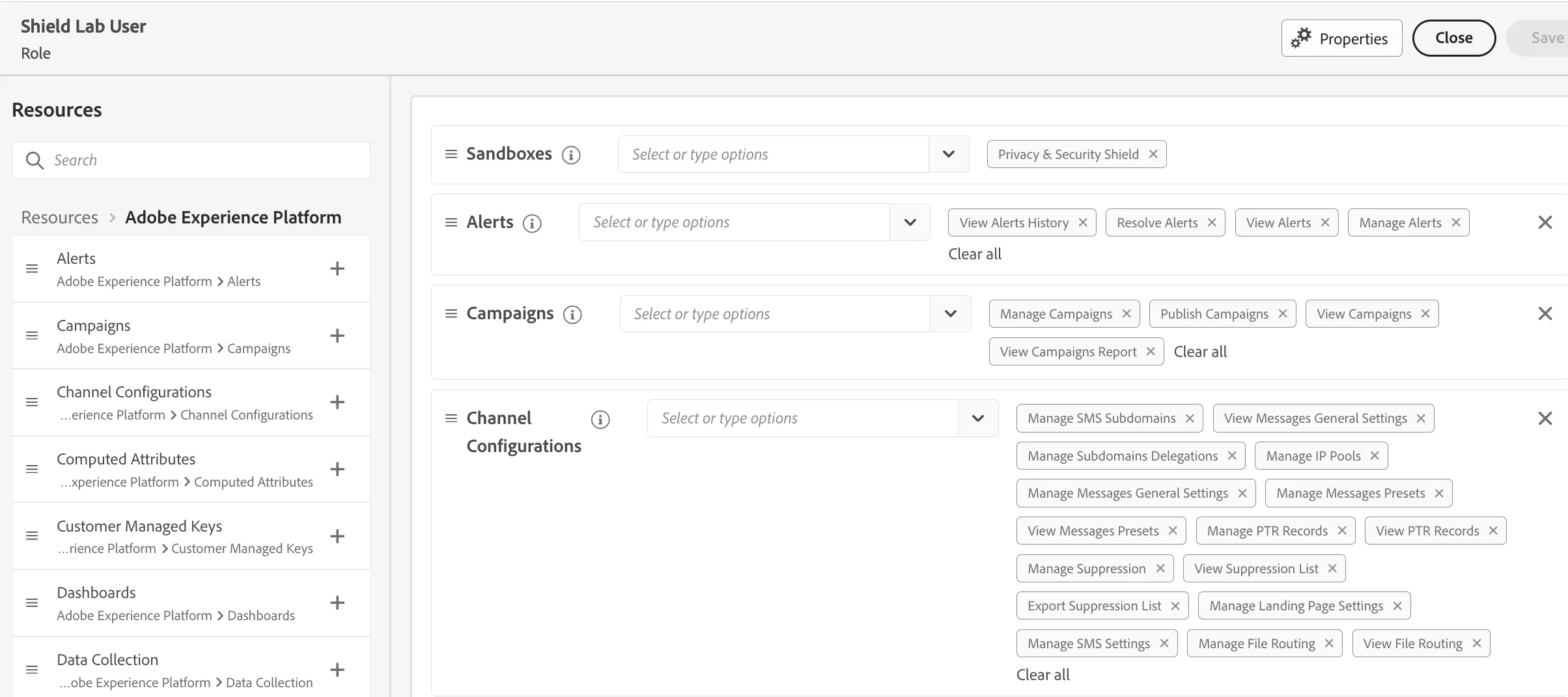Screen dimensions: 1568x697
Task: Show info for Channel Configurations section
Action: click(x=600, y=420)
